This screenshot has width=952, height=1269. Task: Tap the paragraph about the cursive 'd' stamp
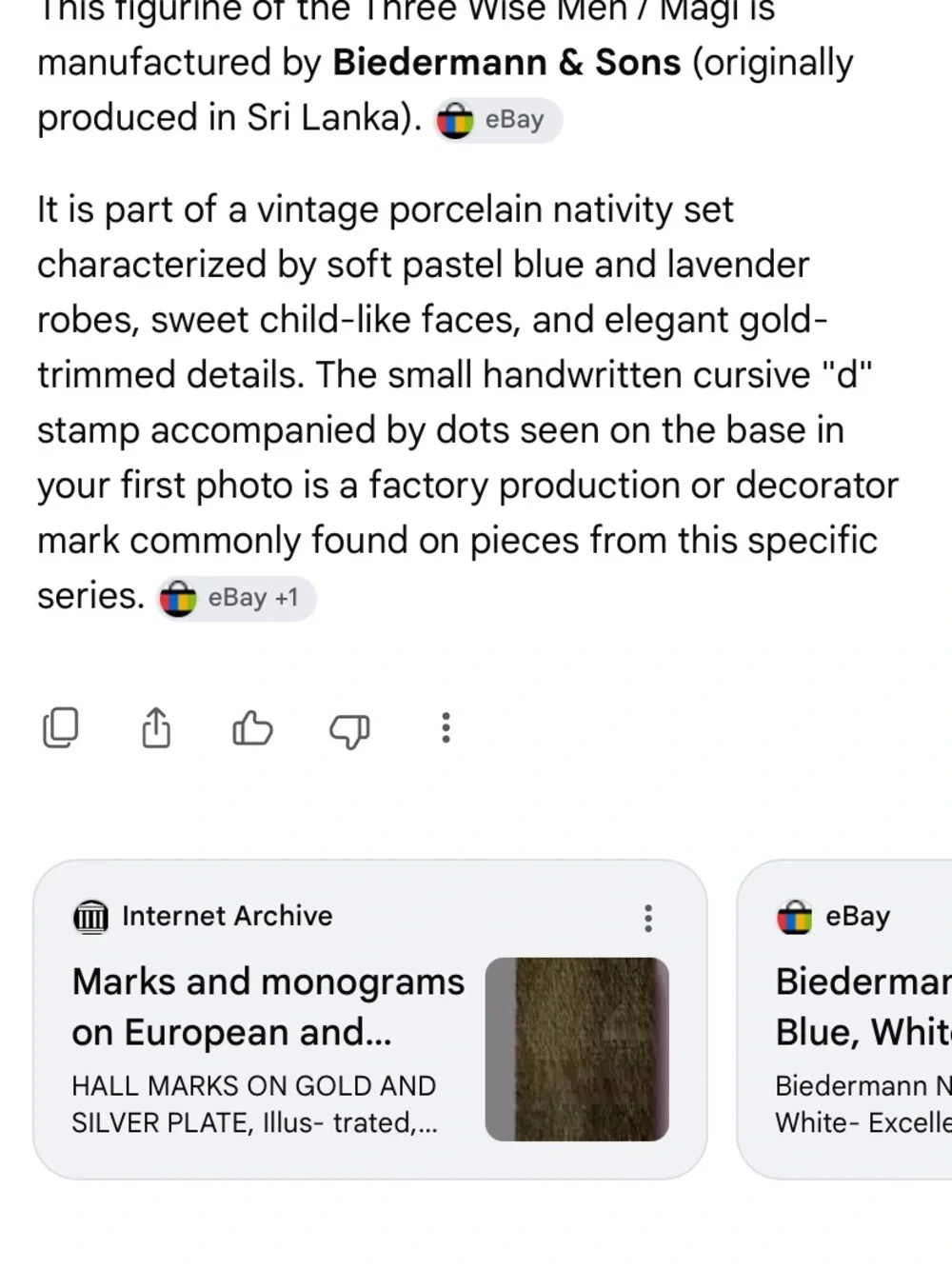click(x=467, y=403)
